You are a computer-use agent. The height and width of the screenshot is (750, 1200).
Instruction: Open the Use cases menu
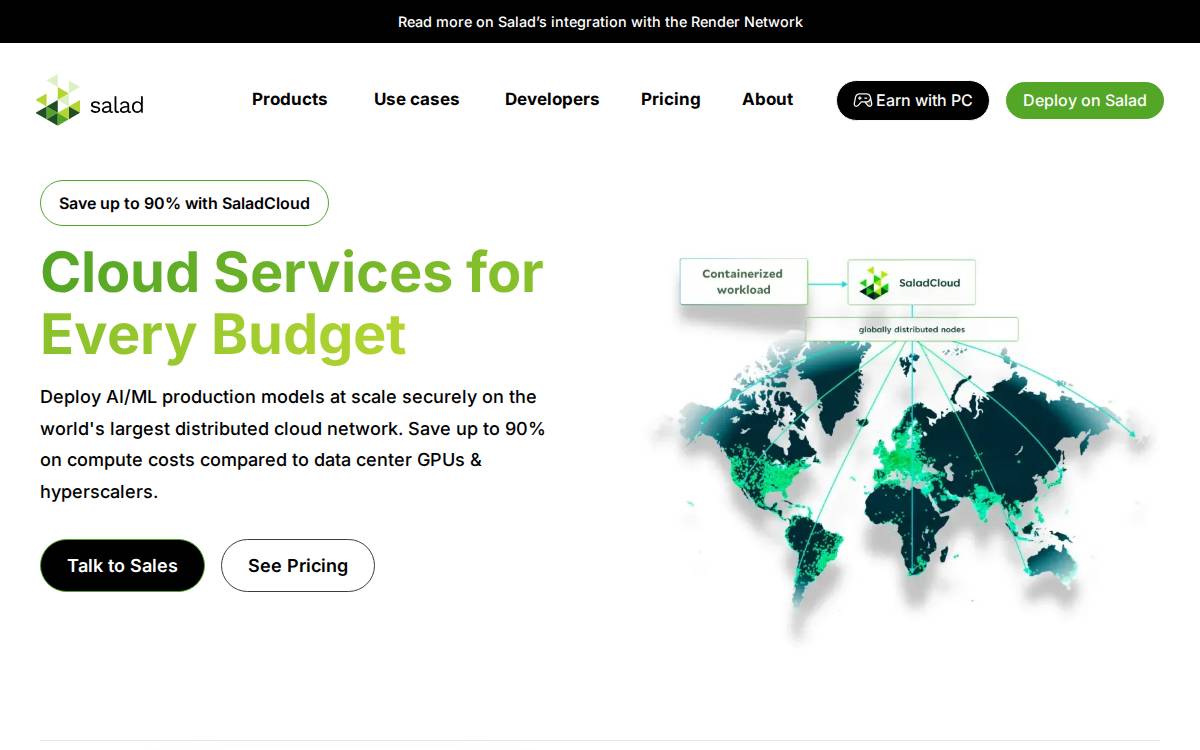[417, 99]
